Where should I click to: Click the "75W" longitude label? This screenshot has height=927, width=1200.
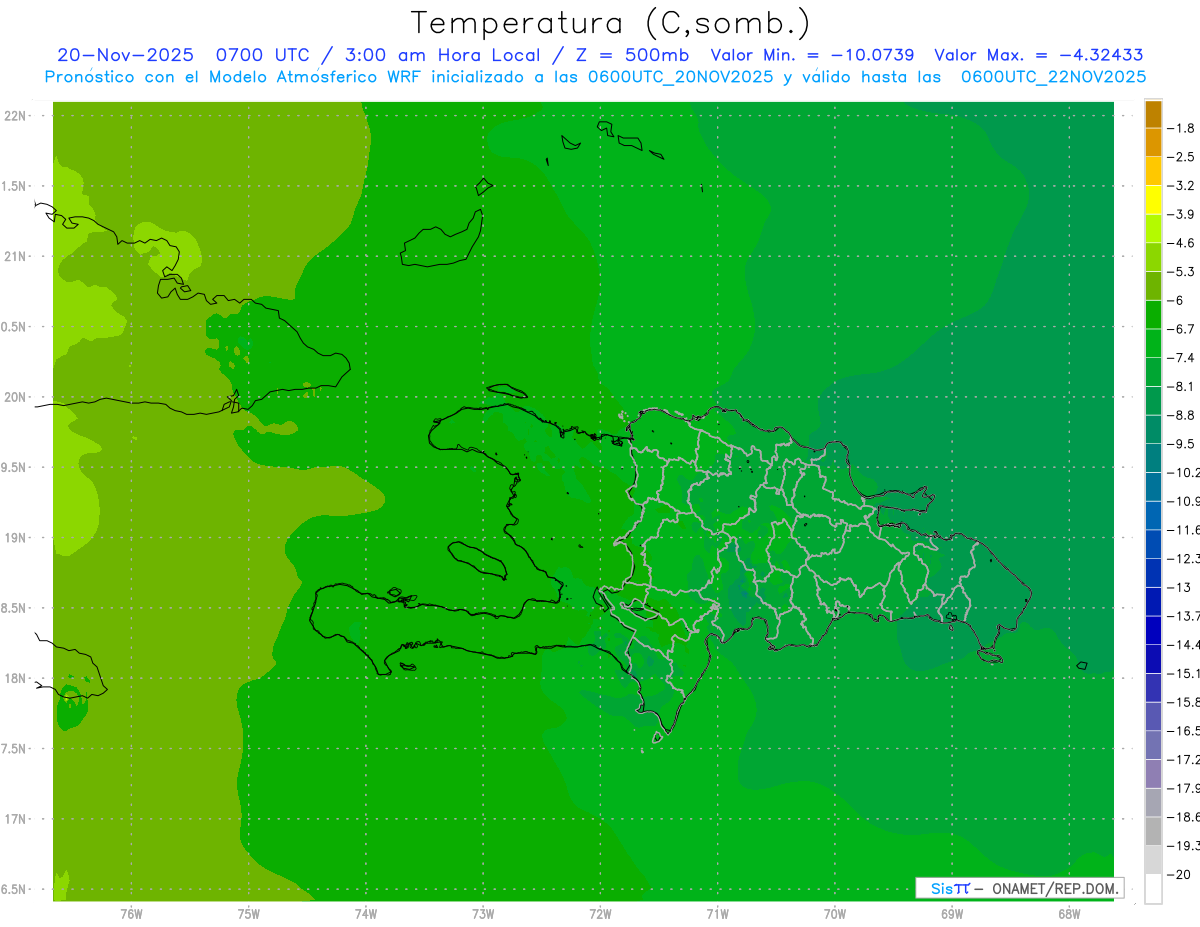(x=249, y=914)
